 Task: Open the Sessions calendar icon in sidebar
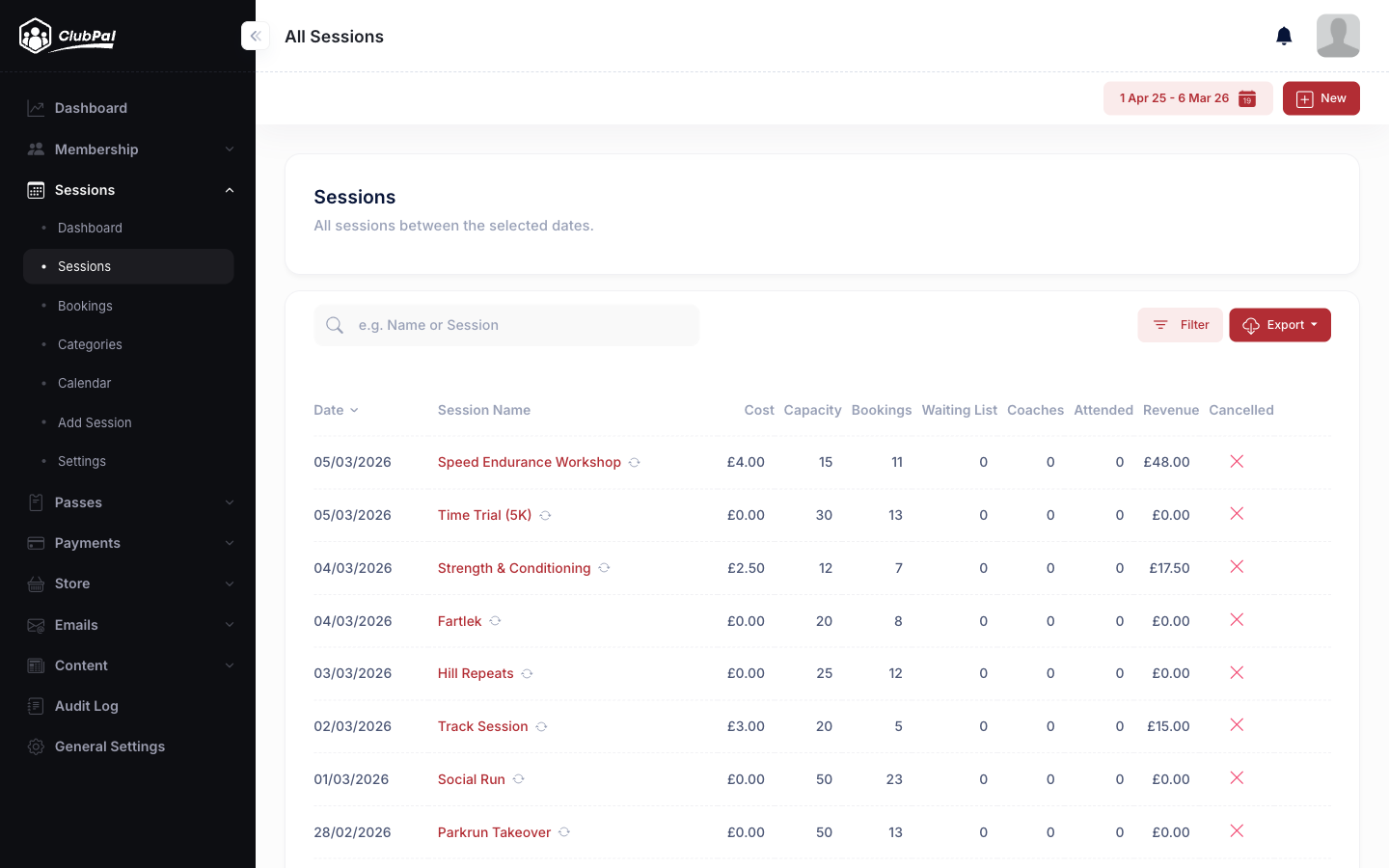coord(36,190)
